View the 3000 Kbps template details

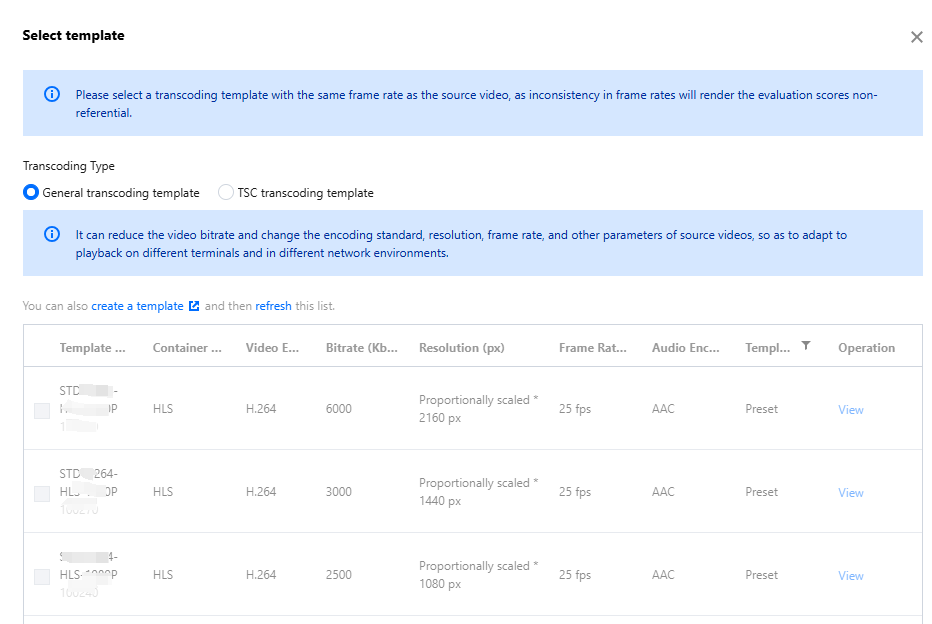(x=851, y=493)
